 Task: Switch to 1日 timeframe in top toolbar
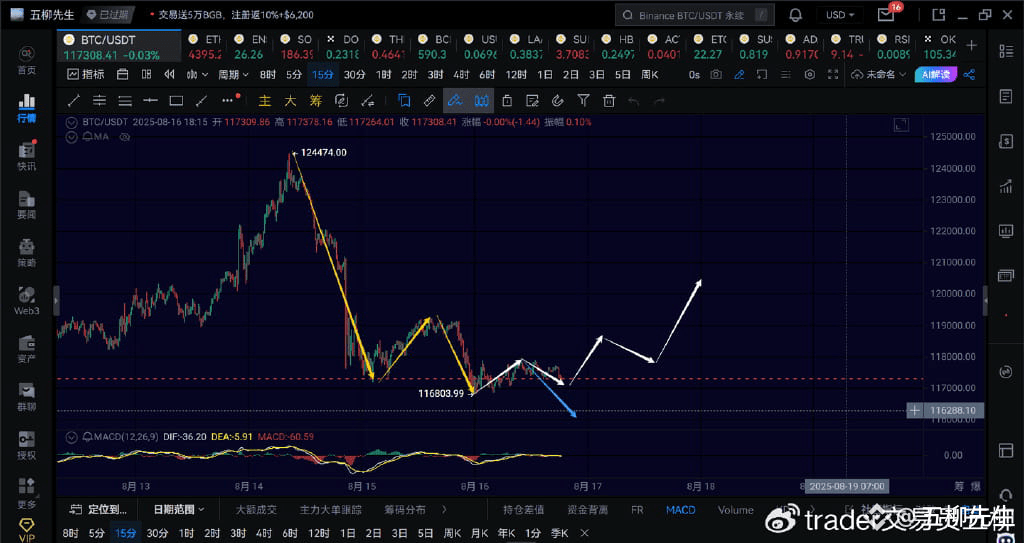coord(545,74)
